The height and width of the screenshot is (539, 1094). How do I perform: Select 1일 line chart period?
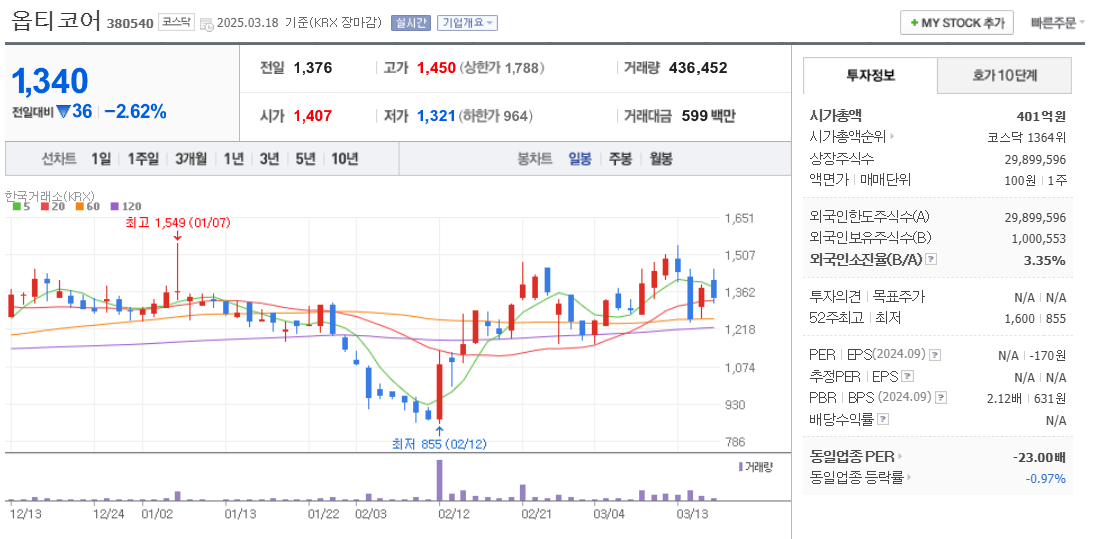coord(100,159)
